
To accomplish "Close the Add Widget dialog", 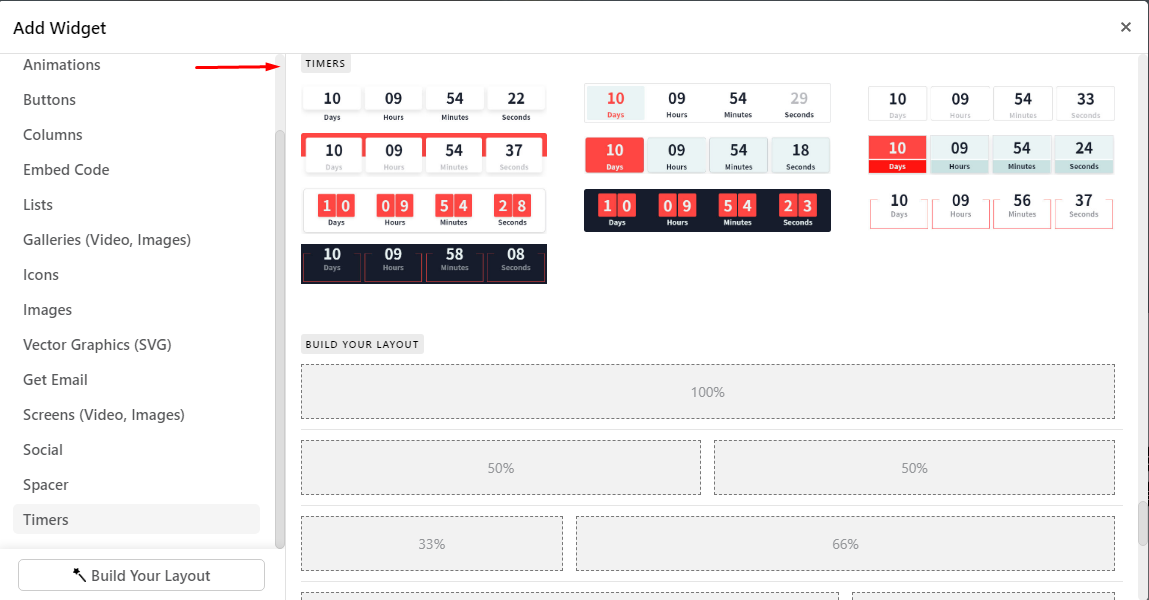I will click(1125, 27).
